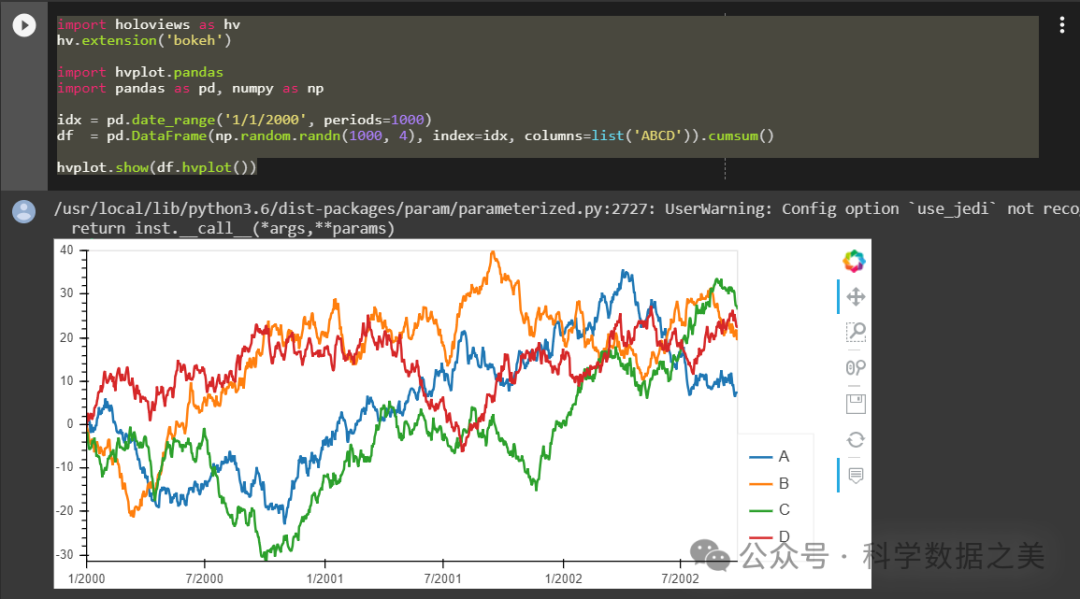1080x599 pixels.
Task: Click the green line color swatch in legend
Action: tap(761, 510)
